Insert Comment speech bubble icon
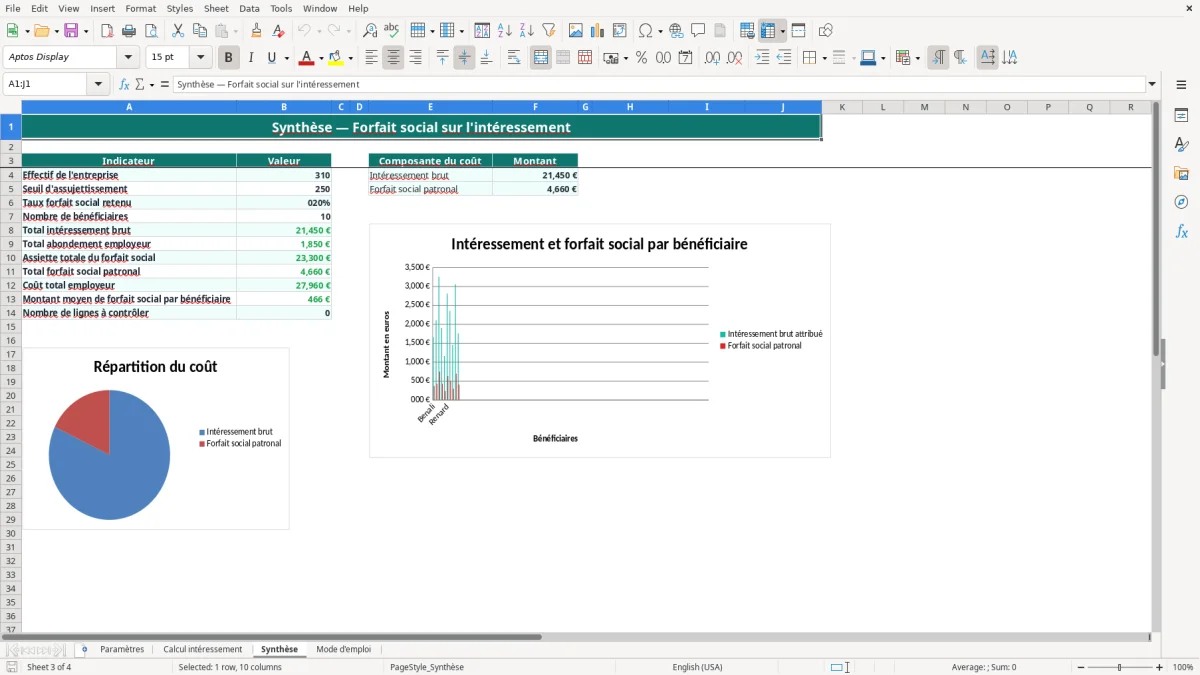 pos(698,31)
